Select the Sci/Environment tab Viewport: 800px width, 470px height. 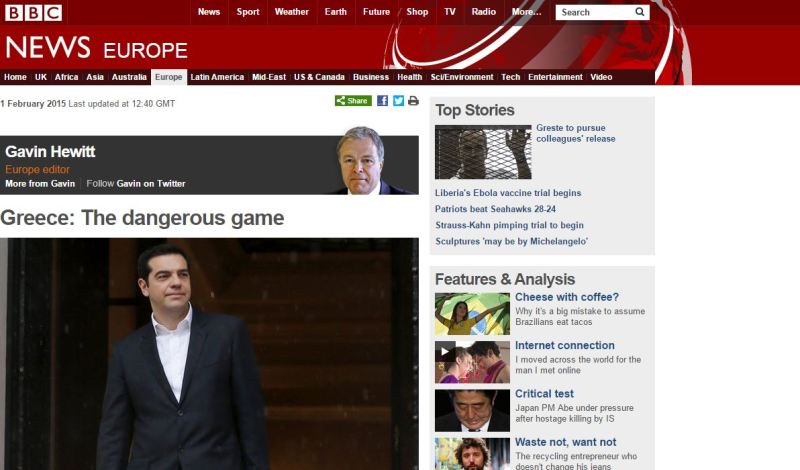[x=462, y=77]
